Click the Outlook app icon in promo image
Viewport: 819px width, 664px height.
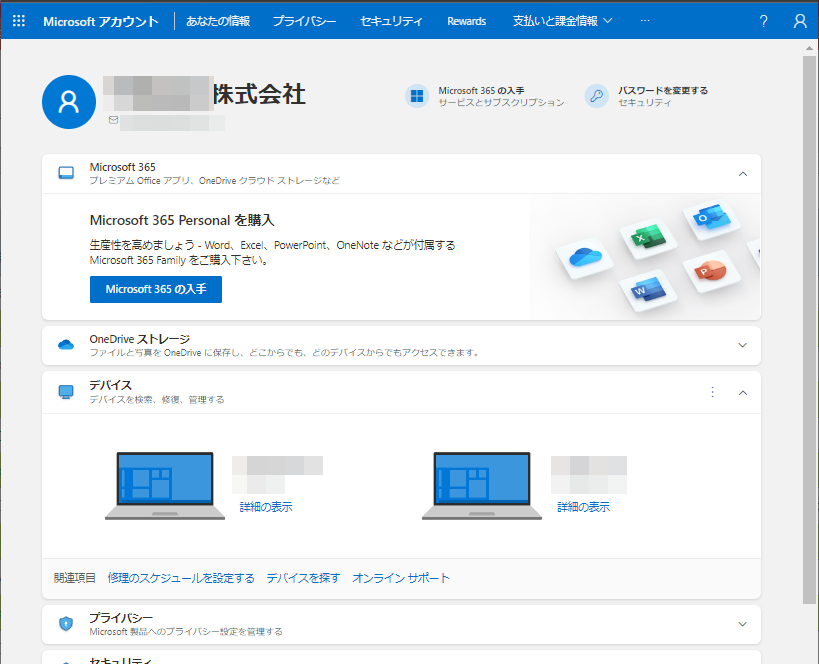click(711, 218)
